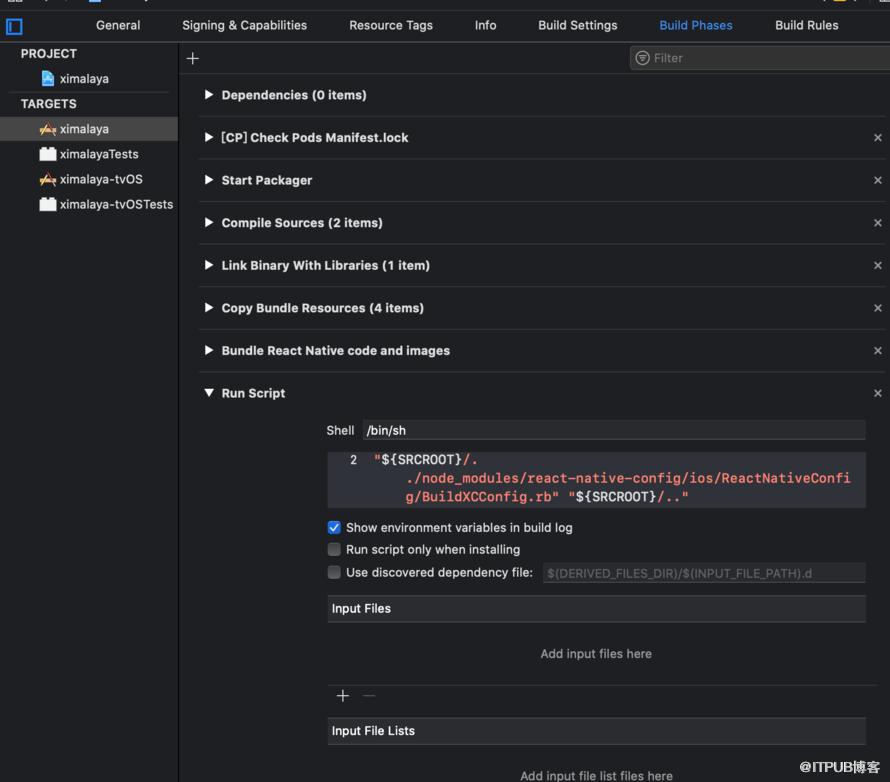Expand Copy Bundle Resources phase
890x782 pixels.
coord(209,308)
